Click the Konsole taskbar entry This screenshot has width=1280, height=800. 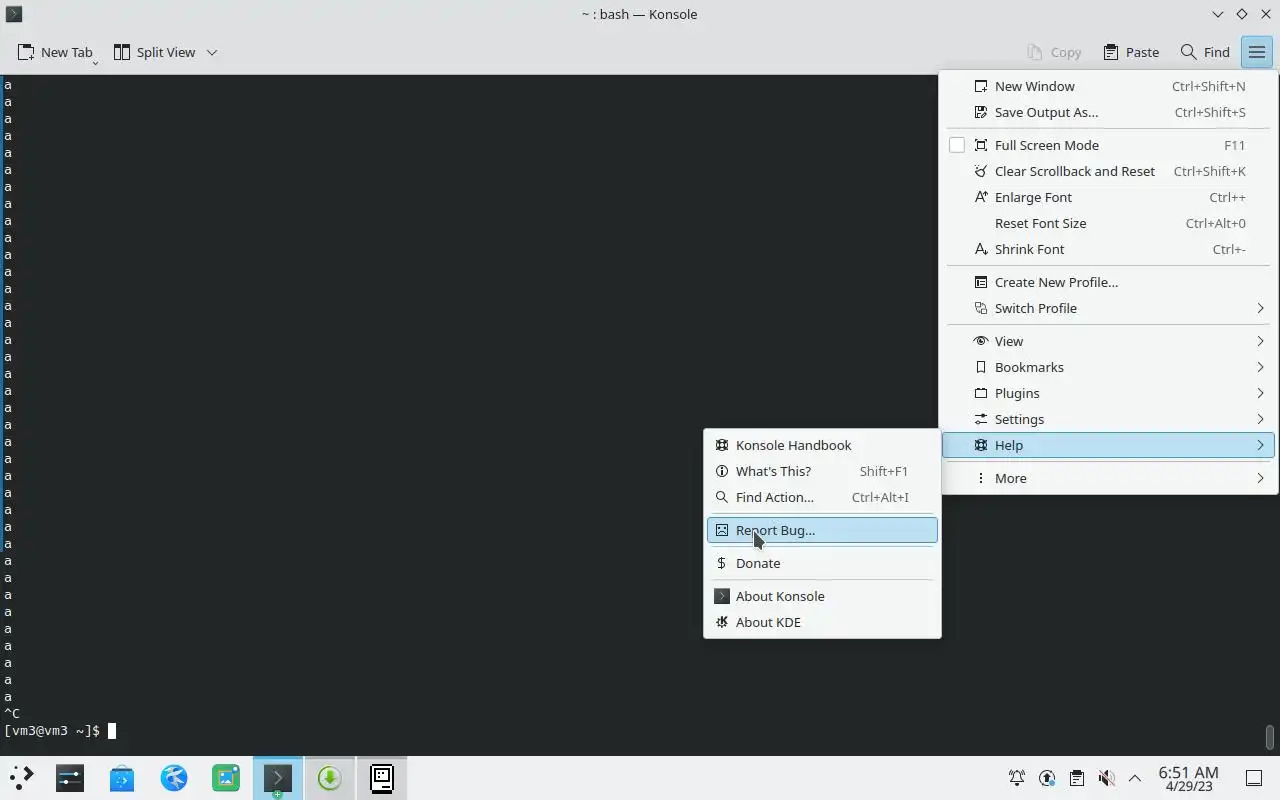click(278, 778)
